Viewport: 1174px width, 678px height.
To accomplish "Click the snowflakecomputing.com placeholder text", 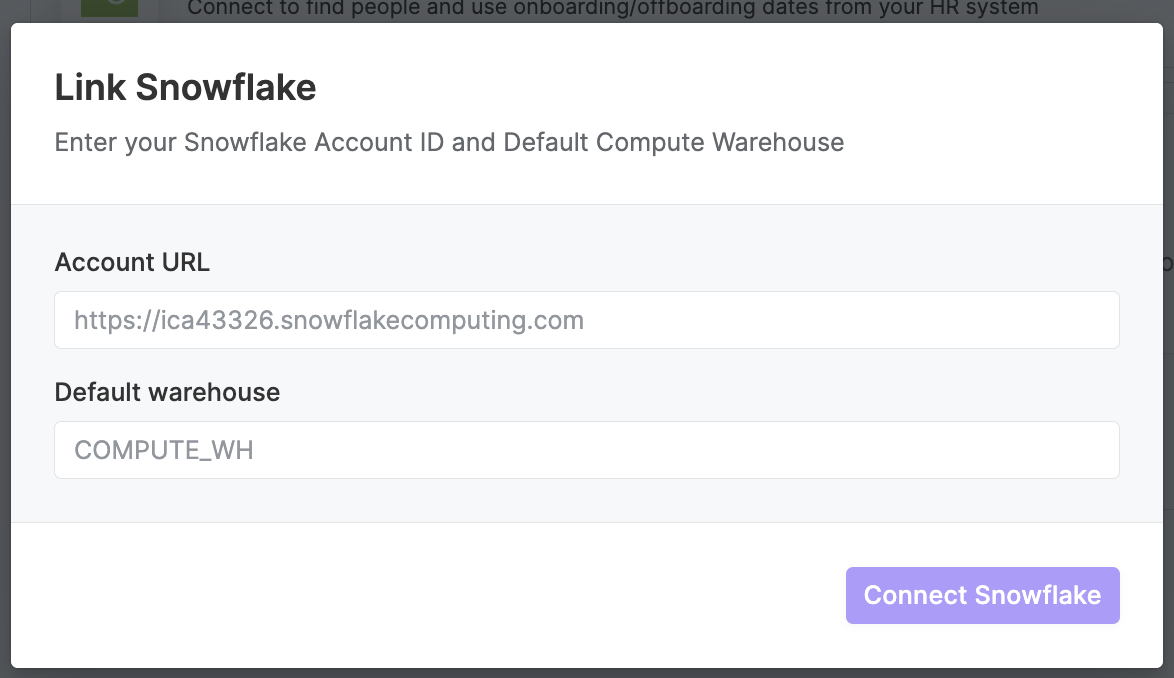I will click(329, 320).
